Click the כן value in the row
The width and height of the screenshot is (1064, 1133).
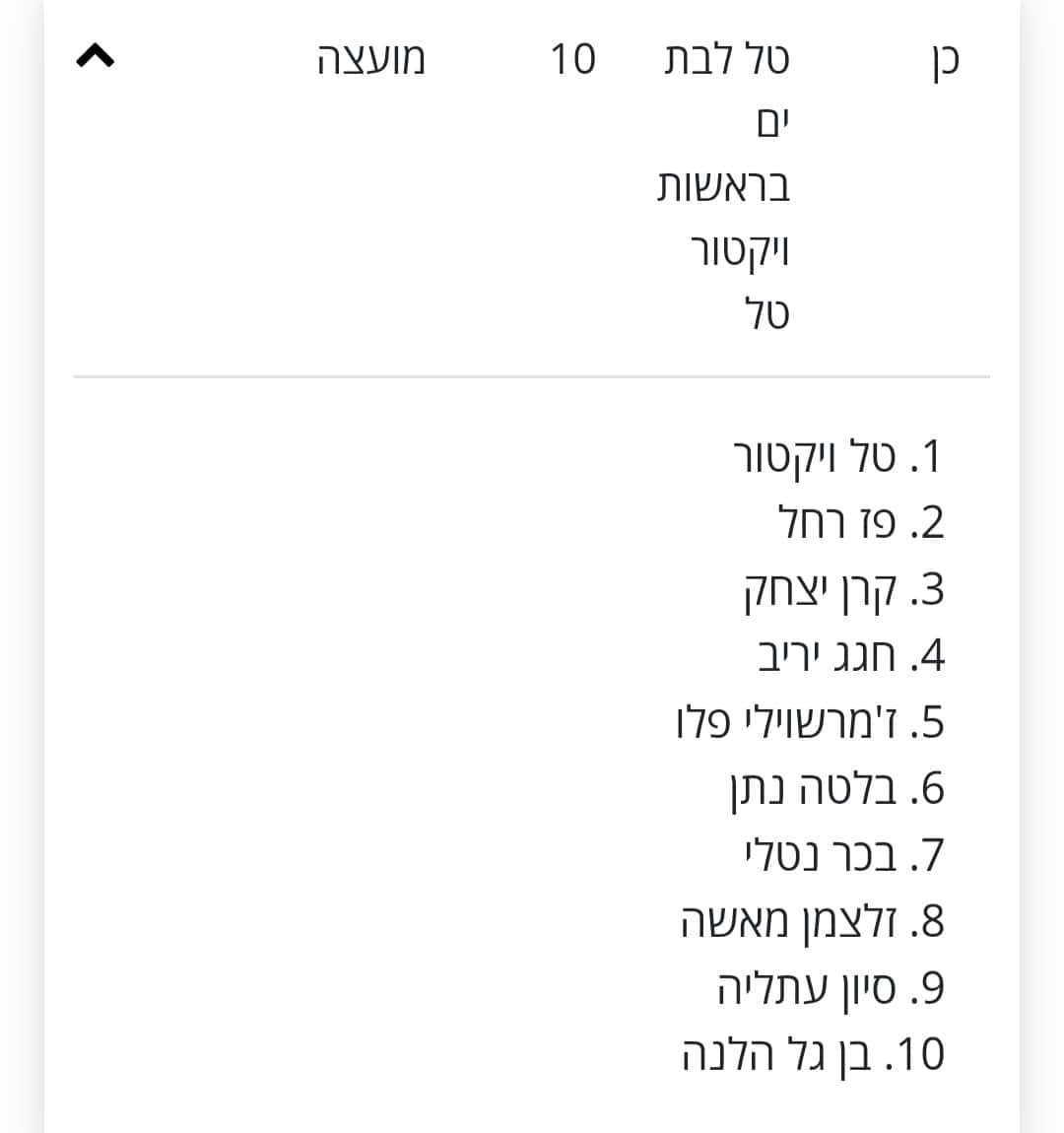(x=945, y=61)
